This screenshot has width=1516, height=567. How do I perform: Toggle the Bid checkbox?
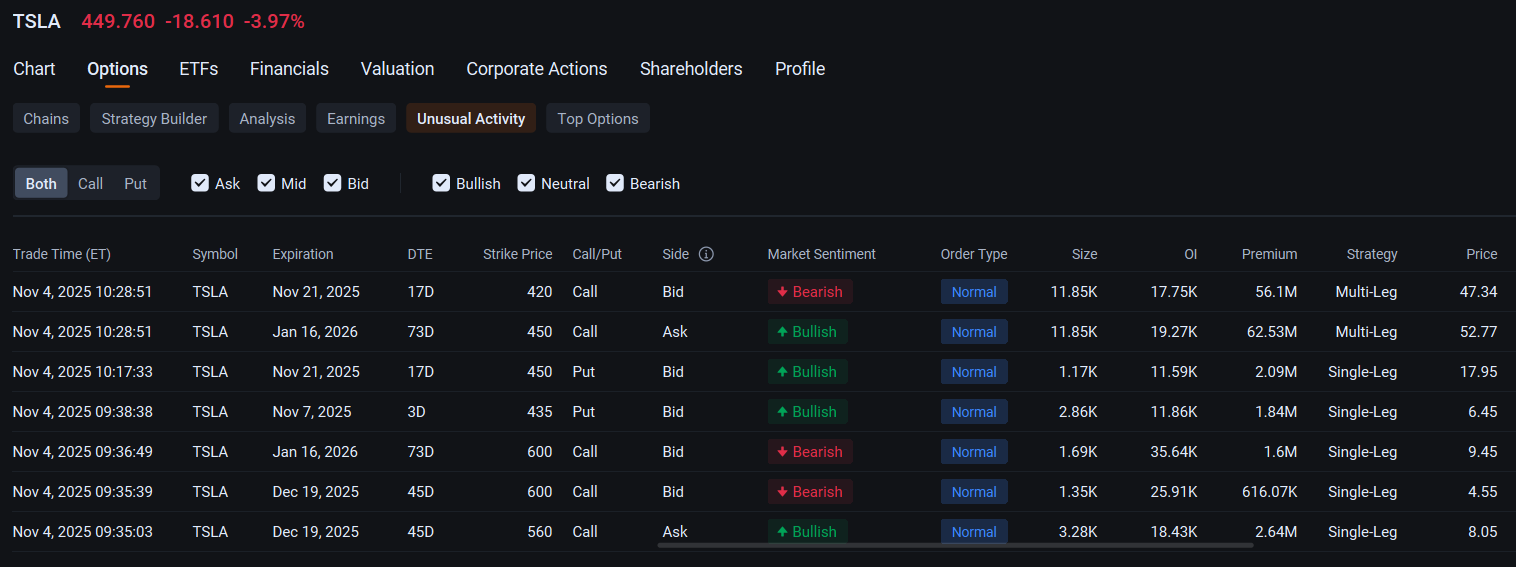(333, 183)
